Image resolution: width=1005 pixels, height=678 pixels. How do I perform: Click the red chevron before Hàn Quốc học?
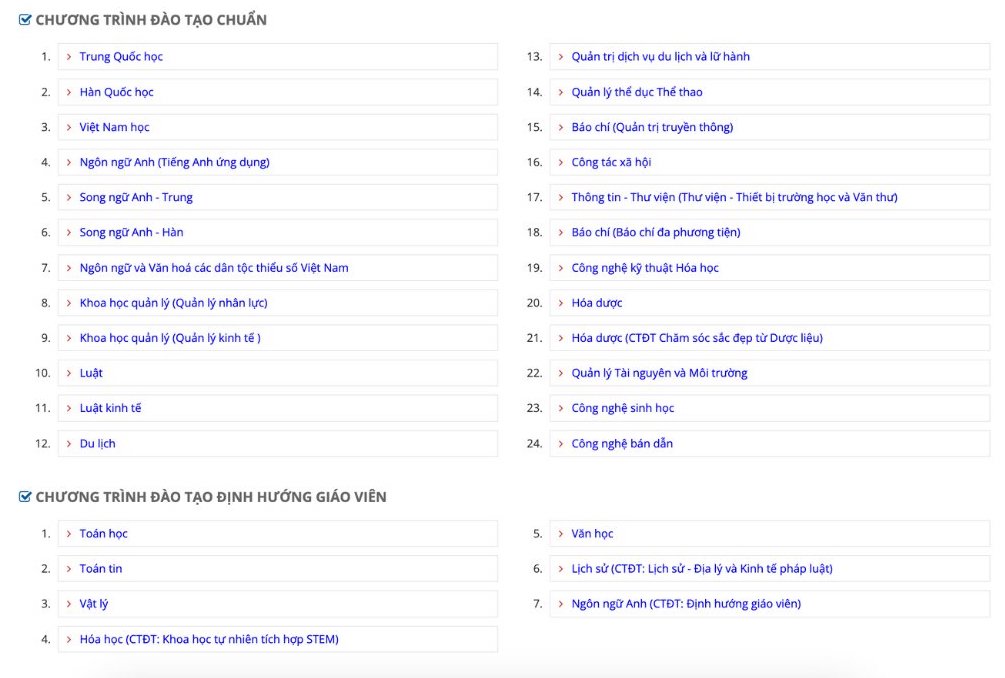[69, 92]
